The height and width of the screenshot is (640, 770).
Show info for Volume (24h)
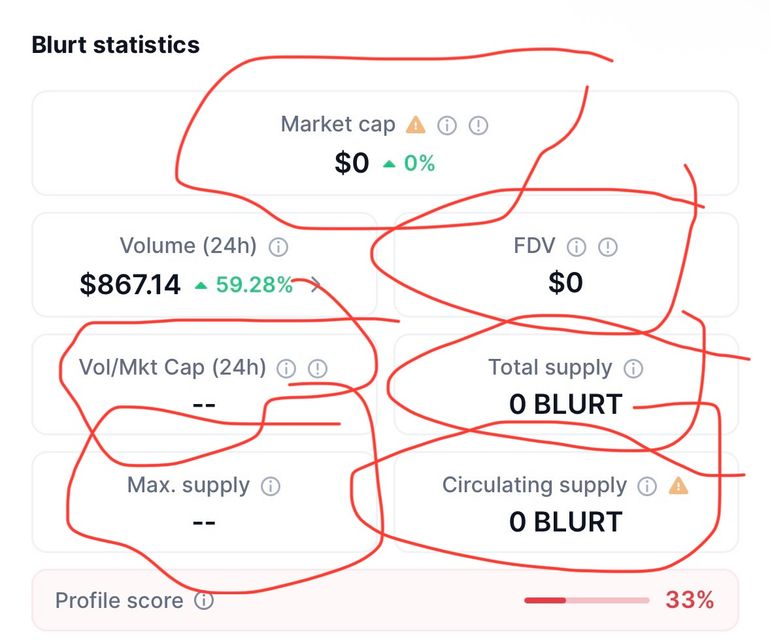pos(279,246)
